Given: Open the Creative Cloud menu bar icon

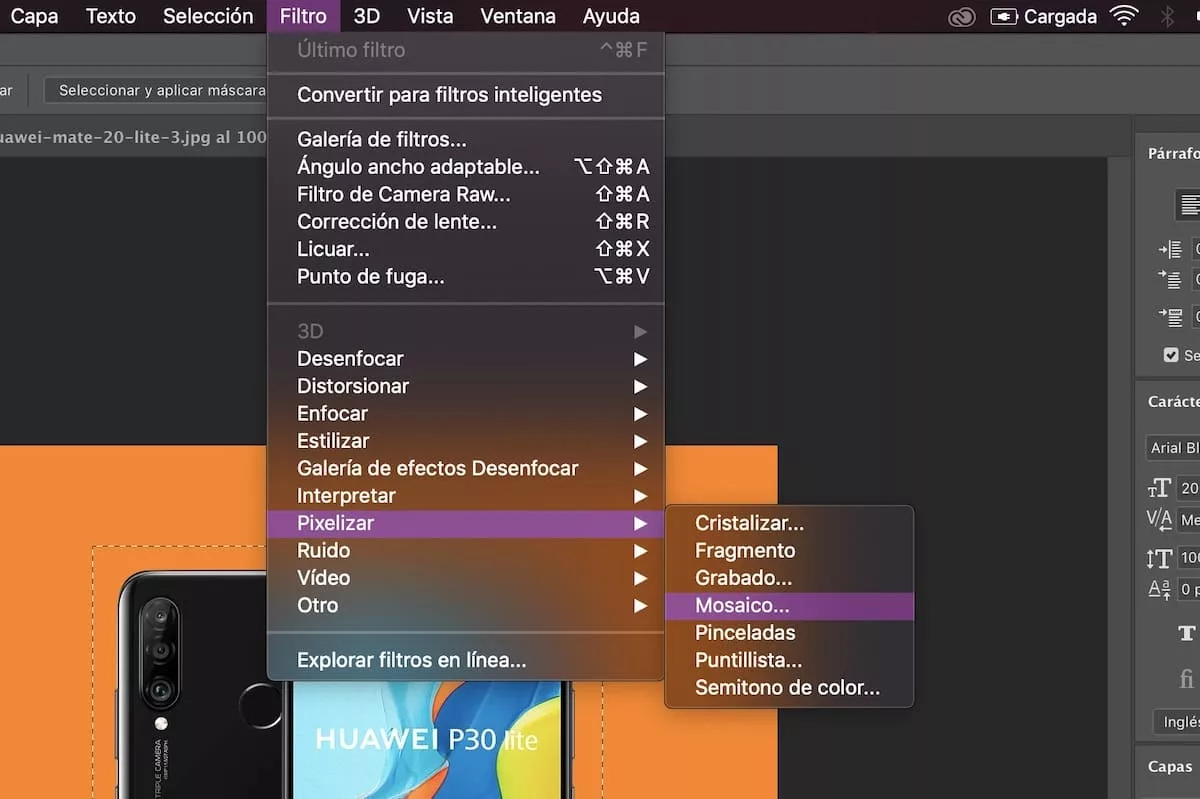Looking at the screenshot, I should 963,17.
